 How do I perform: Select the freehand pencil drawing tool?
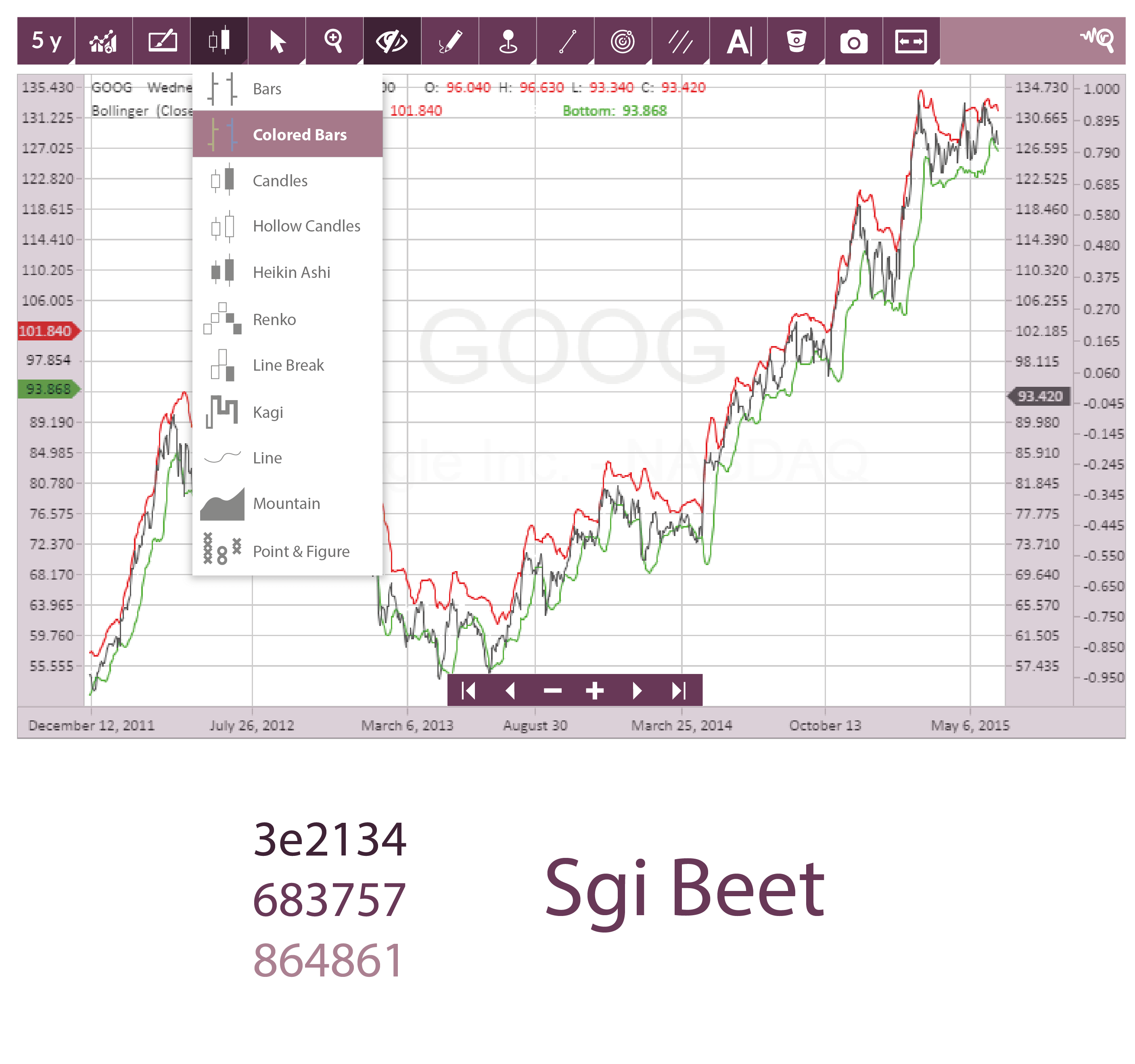click(x=450, y=40)
